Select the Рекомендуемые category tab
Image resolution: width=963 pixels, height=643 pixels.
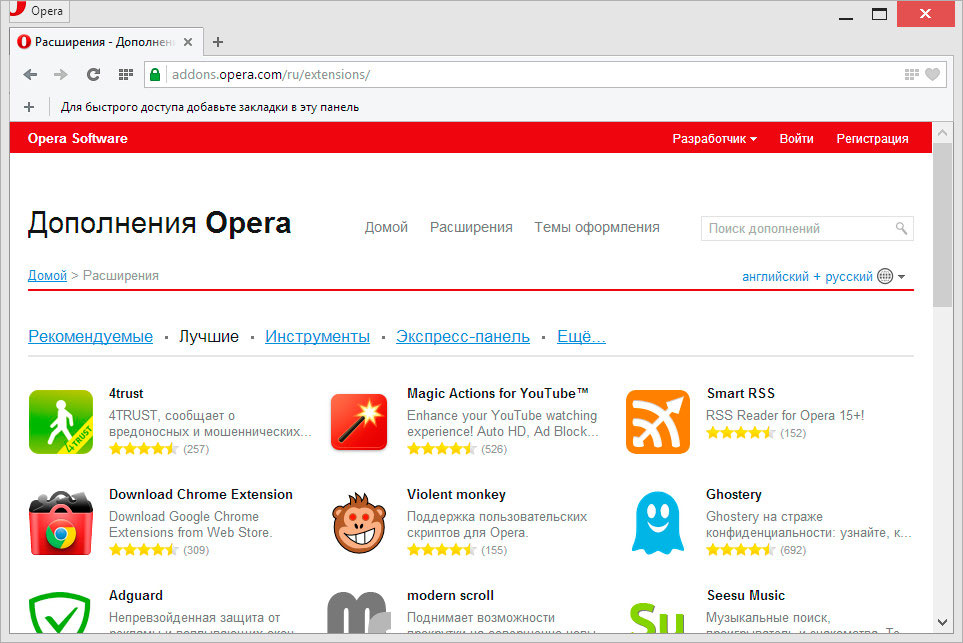tap(90, 337)
